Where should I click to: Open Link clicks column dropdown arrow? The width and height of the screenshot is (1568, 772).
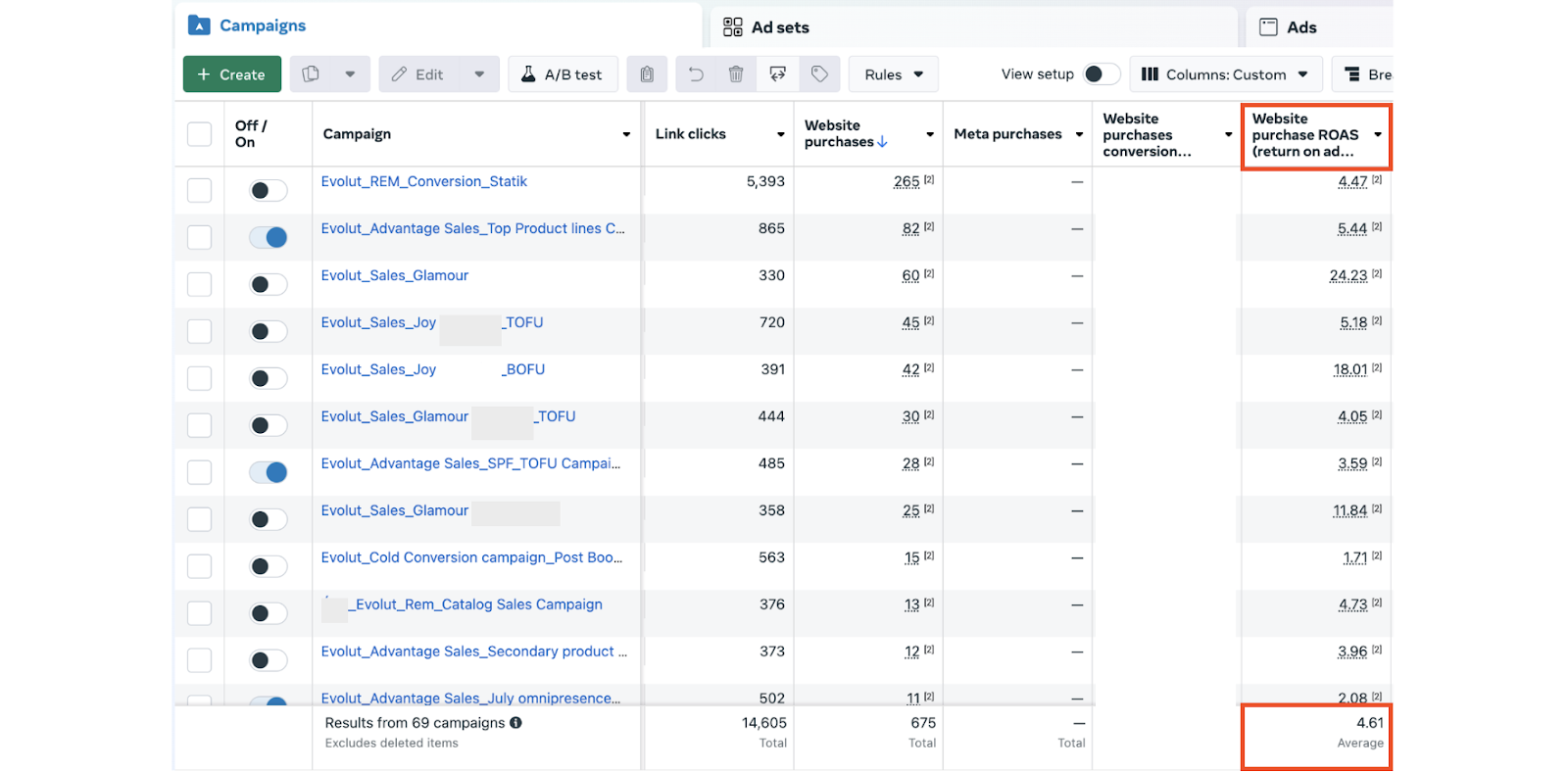point(781,134)
